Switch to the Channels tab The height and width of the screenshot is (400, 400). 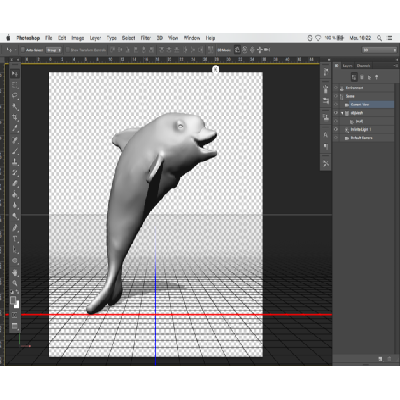click(363, 66)
